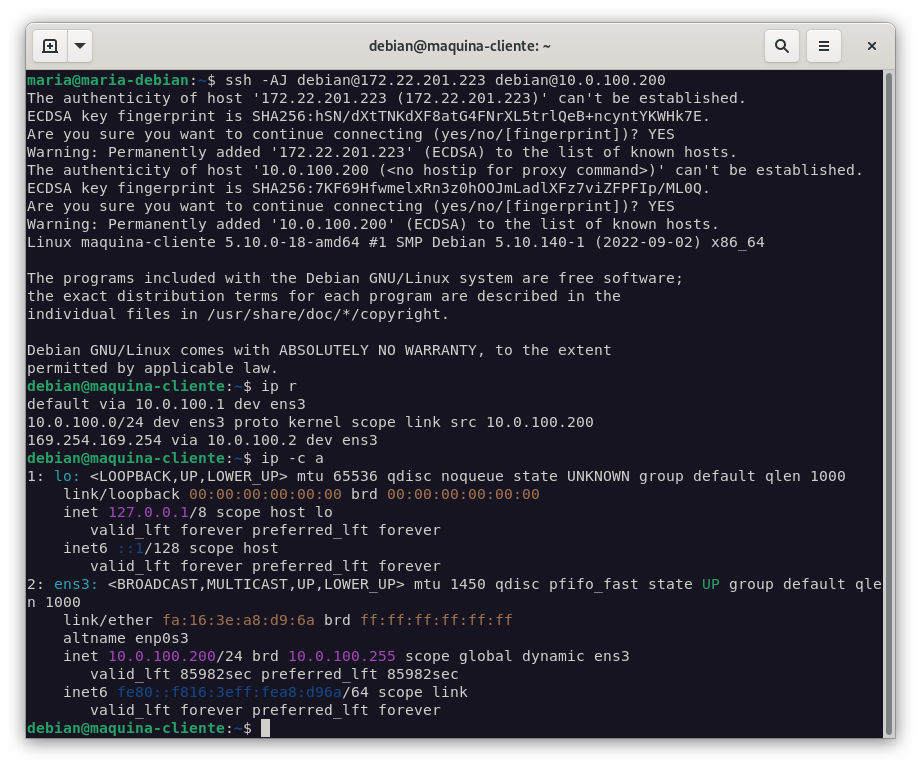Screen dimensions: 921x767
Task: Open the terminal search tool
Action: 781,46
